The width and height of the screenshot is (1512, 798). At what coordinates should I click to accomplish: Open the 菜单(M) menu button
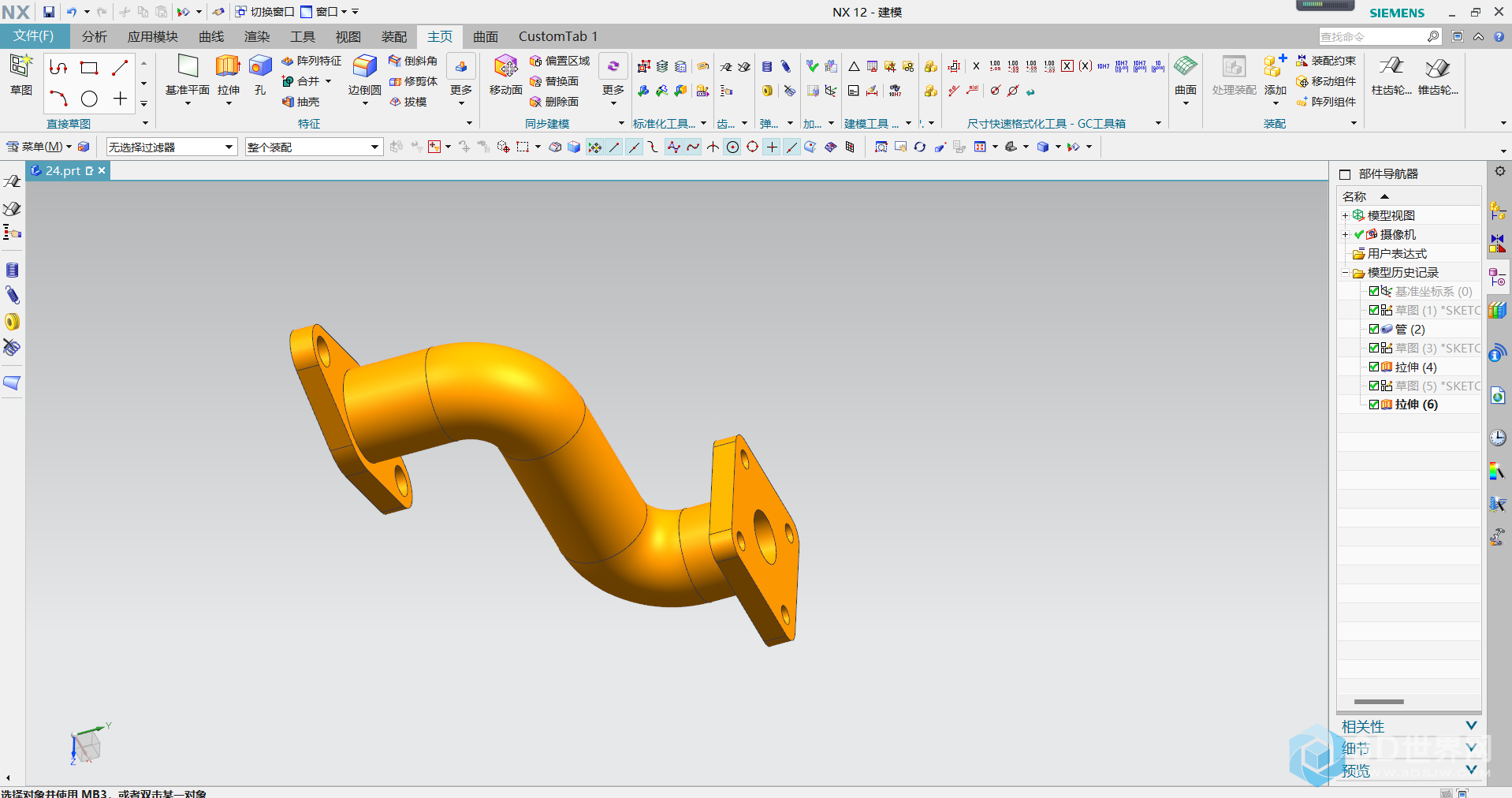pyautogui.click(x=39, y=147)
